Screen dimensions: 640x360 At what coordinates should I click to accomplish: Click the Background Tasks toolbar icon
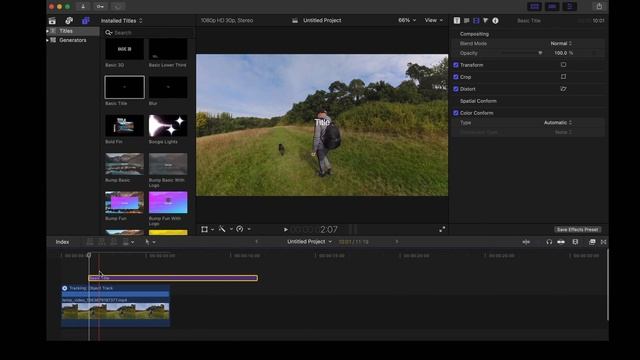(x=118, y=7)
